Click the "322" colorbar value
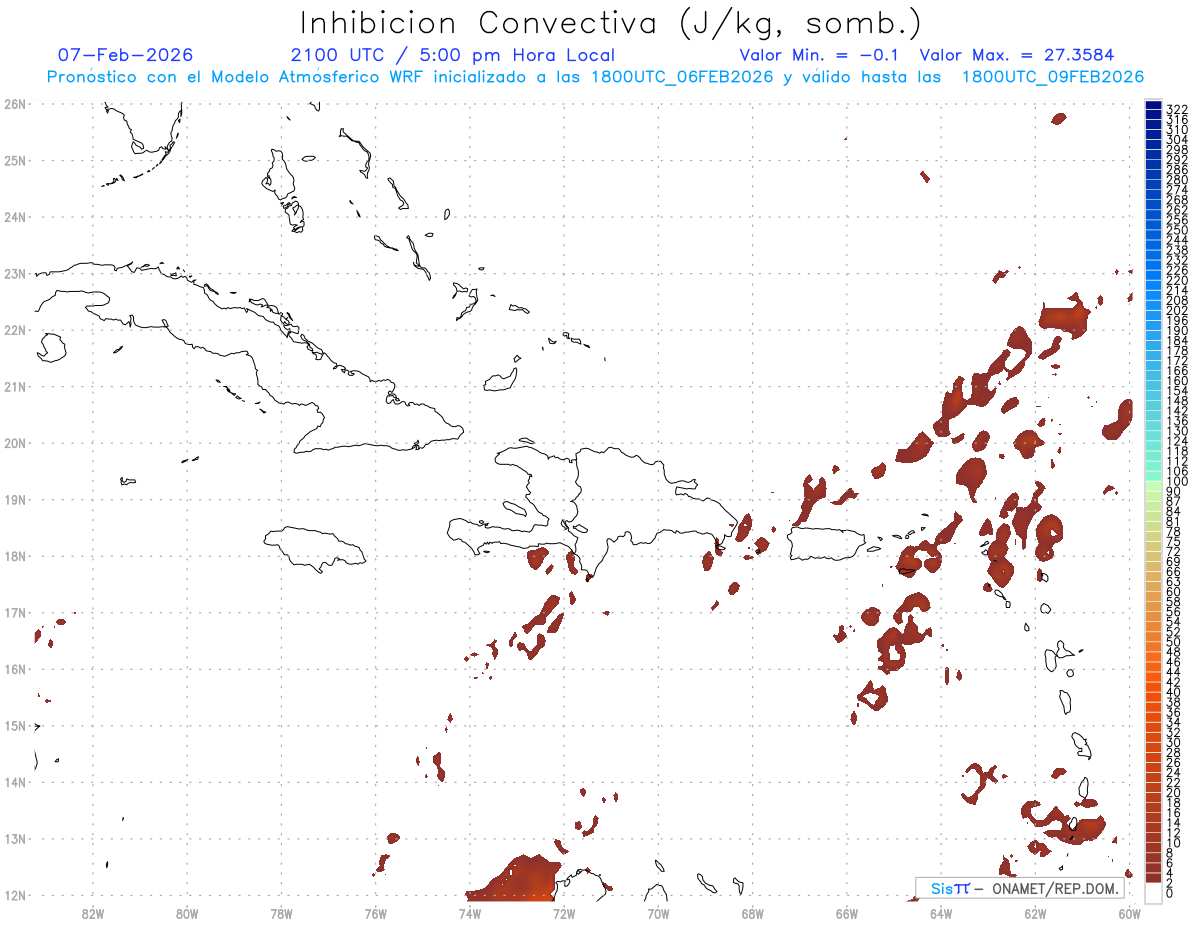The width and height of the screenshot is (1200, 927). coord(1177,109)
